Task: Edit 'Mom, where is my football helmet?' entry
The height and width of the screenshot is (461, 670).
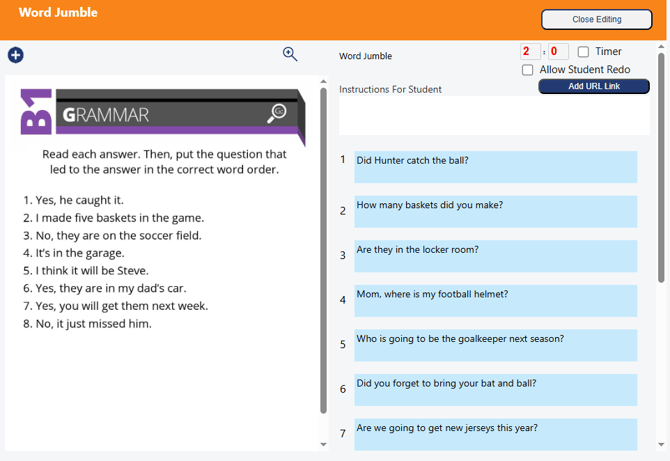Action: pos(495,301)
